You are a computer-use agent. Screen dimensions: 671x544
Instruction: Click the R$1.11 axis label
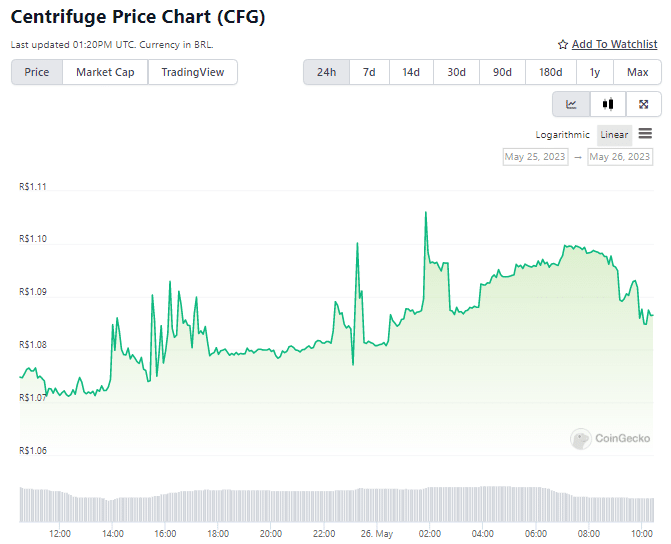tap(33, 187)
